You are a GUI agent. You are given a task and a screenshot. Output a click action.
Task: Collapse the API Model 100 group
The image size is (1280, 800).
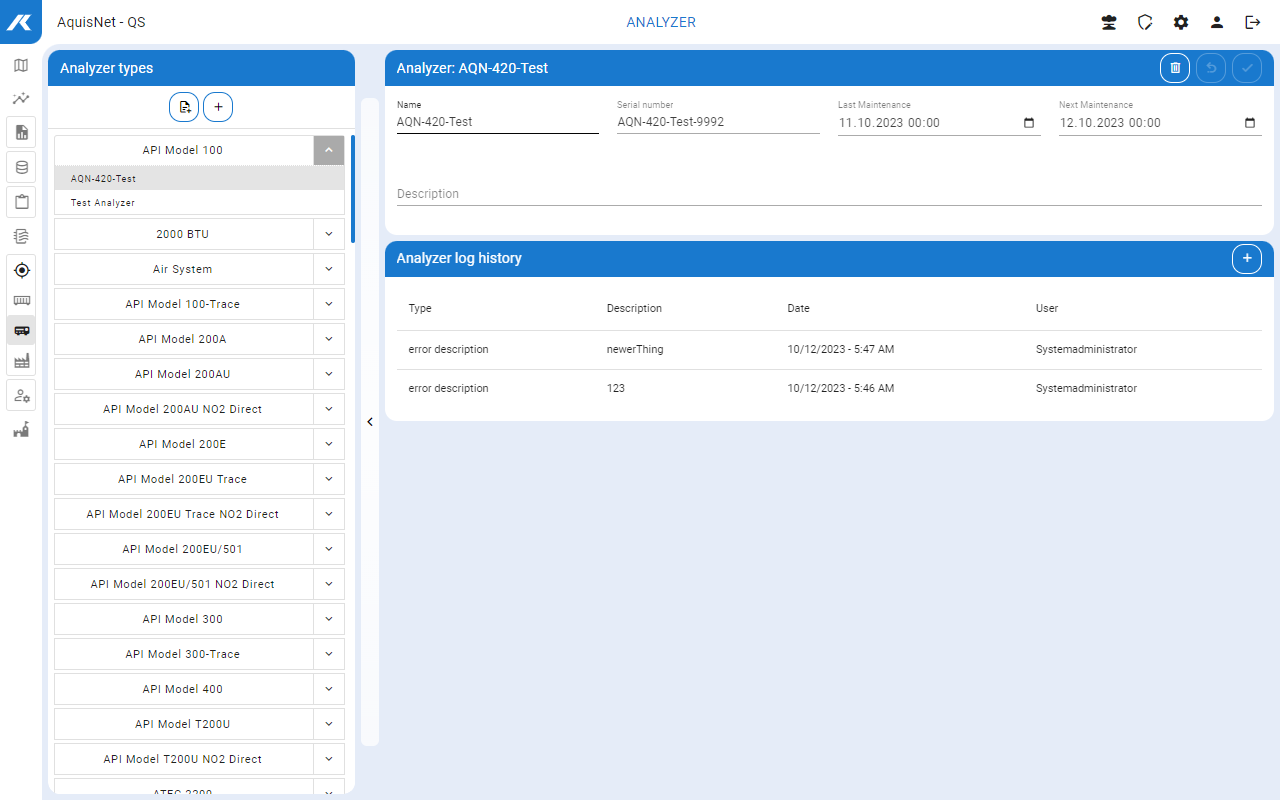(x=329, y=150)
